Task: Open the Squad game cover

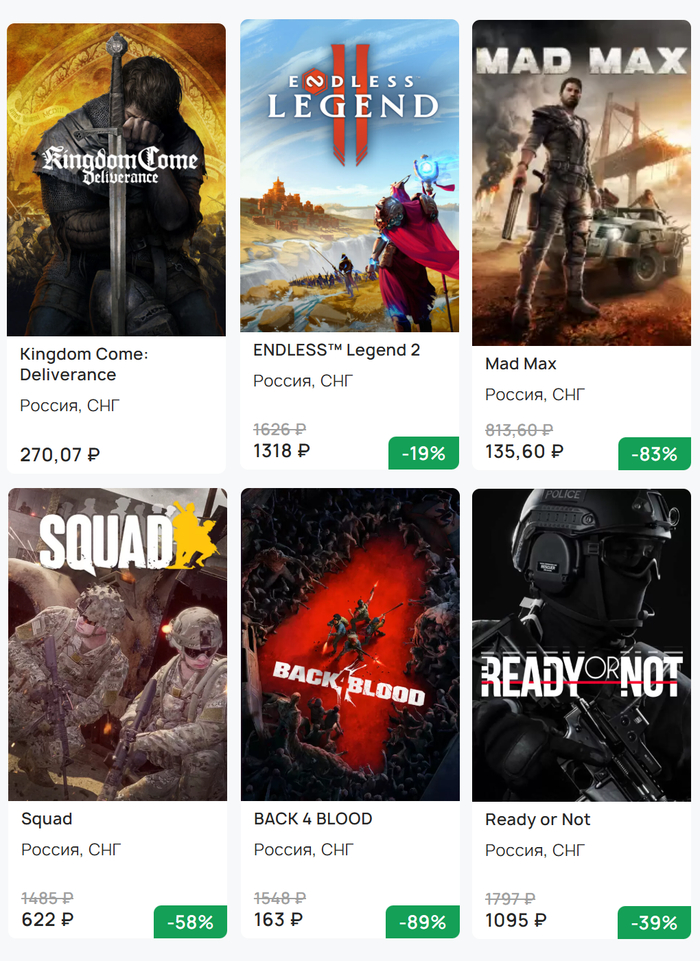Action: pyautogui.click(x=117, y=645)
